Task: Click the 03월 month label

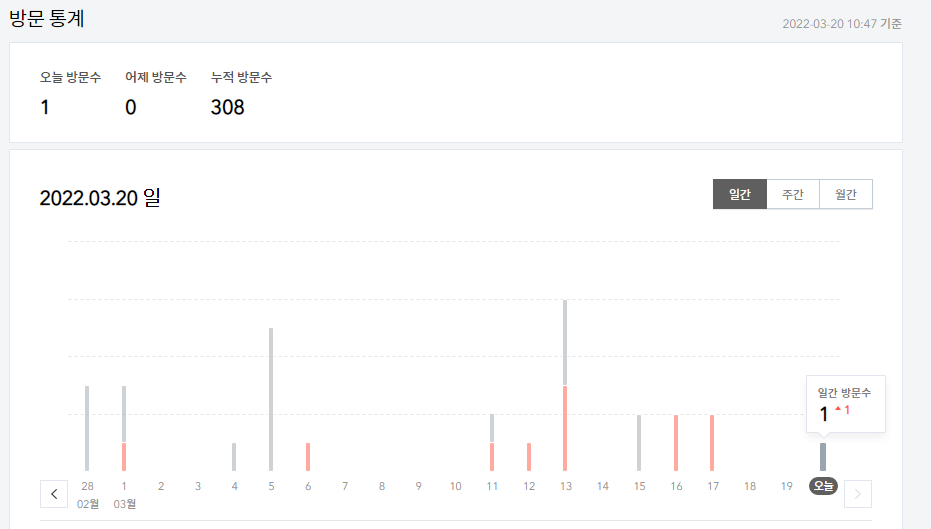Action: click(125, 504)
